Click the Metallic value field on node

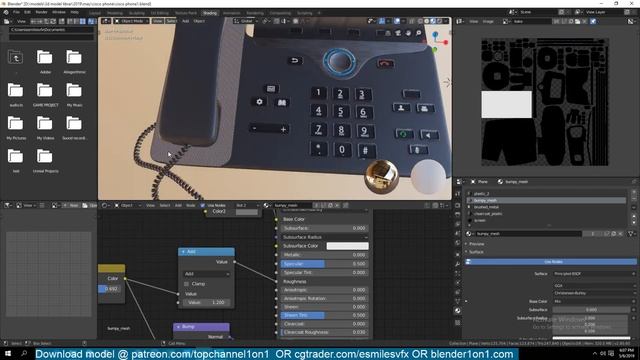324,255
